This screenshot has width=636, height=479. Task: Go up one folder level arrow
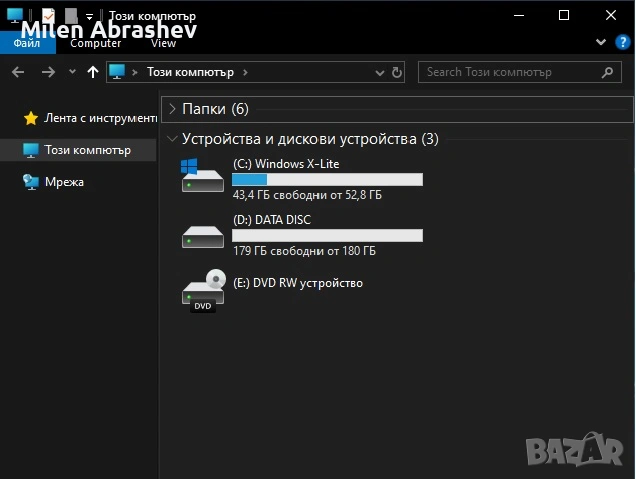[93, 72]
